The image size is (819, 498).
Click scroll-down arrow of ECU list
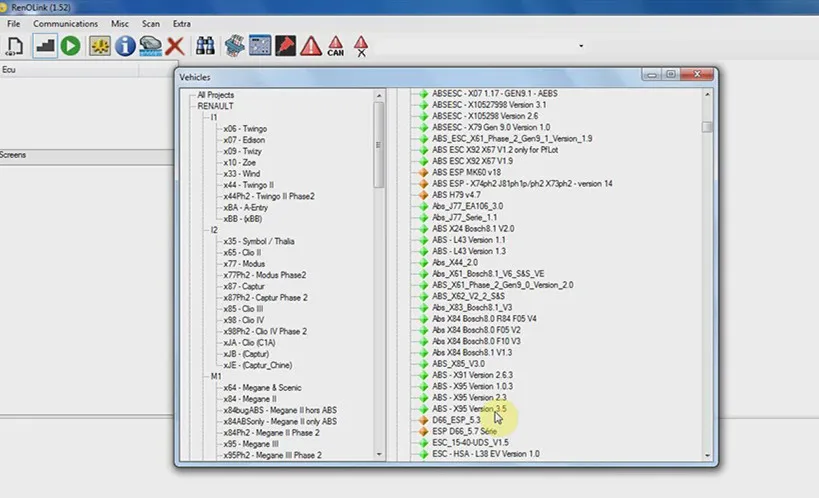[x=707, y=455]
